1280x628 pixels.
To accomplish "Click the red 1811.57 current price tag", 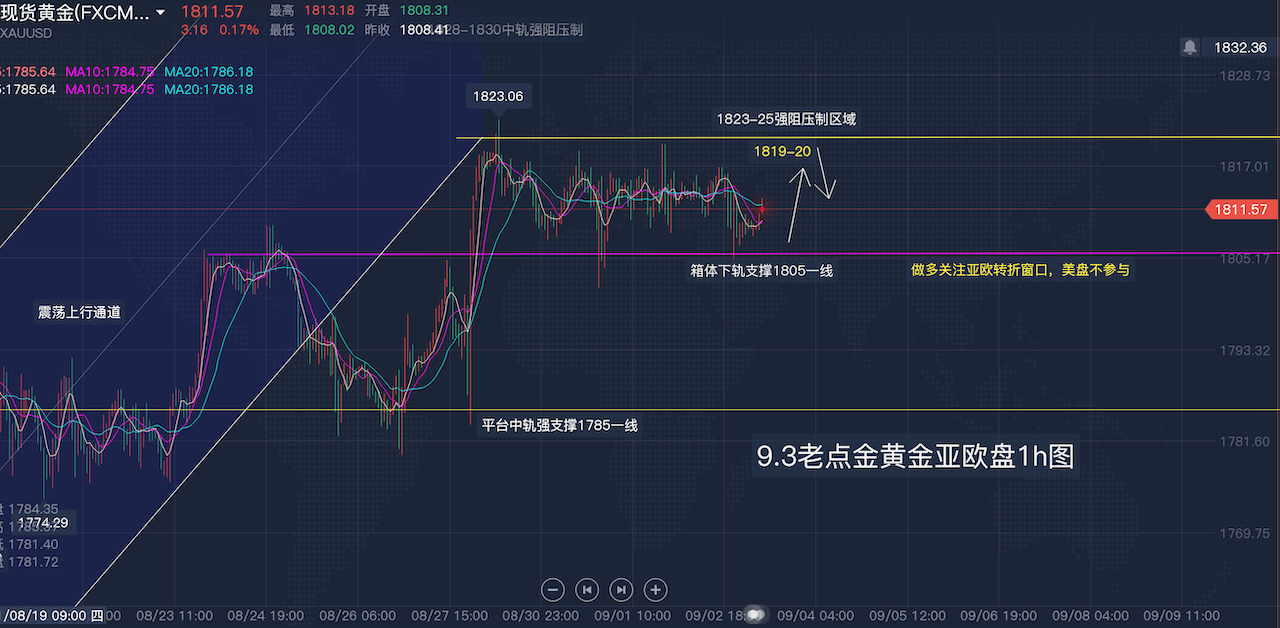I will click(x=1241, y=209).
